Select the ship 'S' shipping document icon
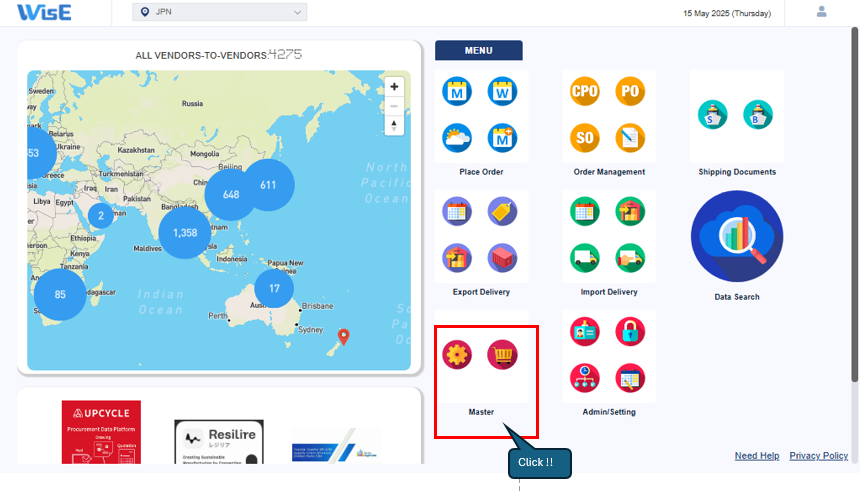Image resolution: width=860 pixels, height=494 pixels. (713, 115)
